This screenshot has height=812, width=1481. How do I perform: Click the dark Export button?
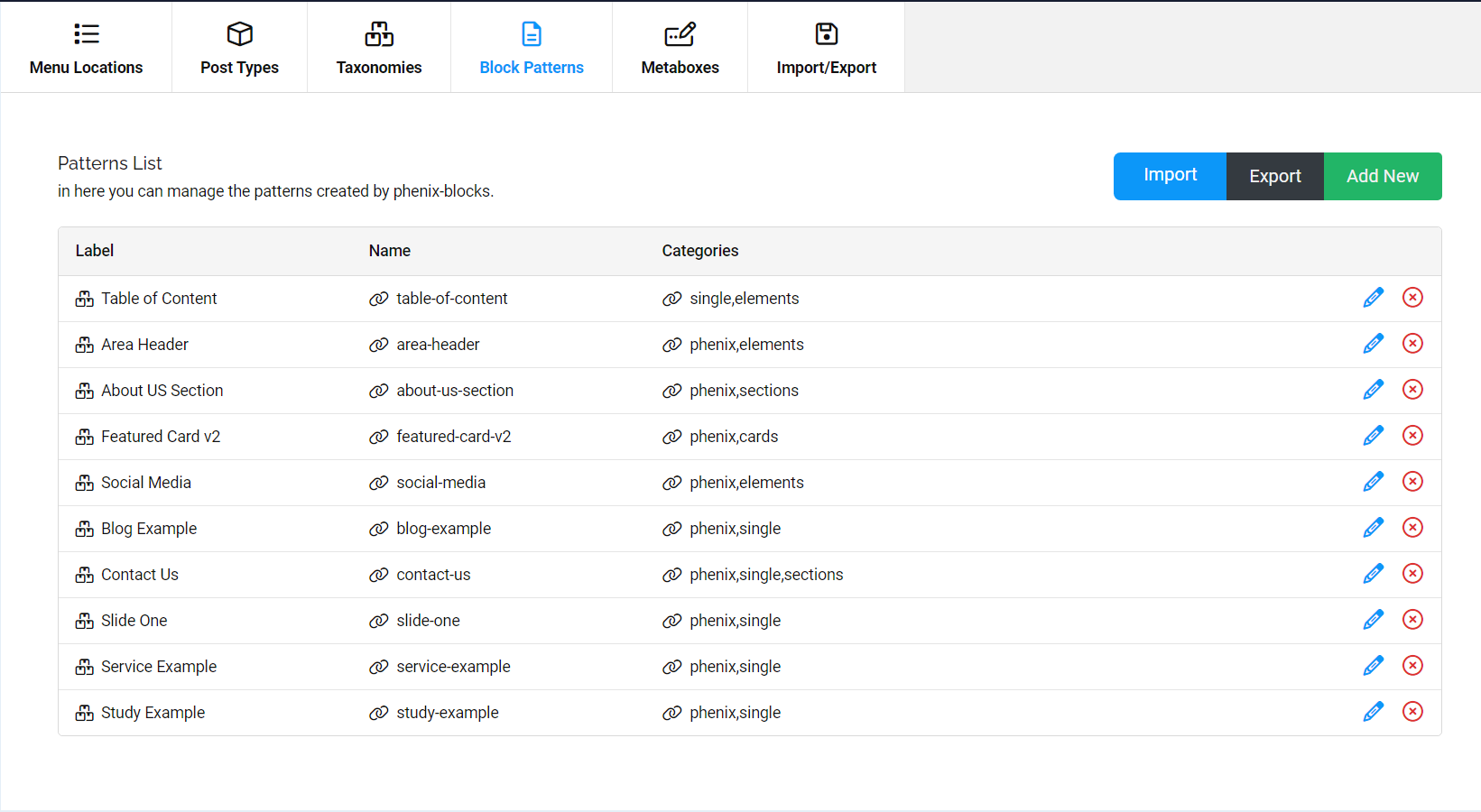pyautogui.click(x=1275, y=176)
